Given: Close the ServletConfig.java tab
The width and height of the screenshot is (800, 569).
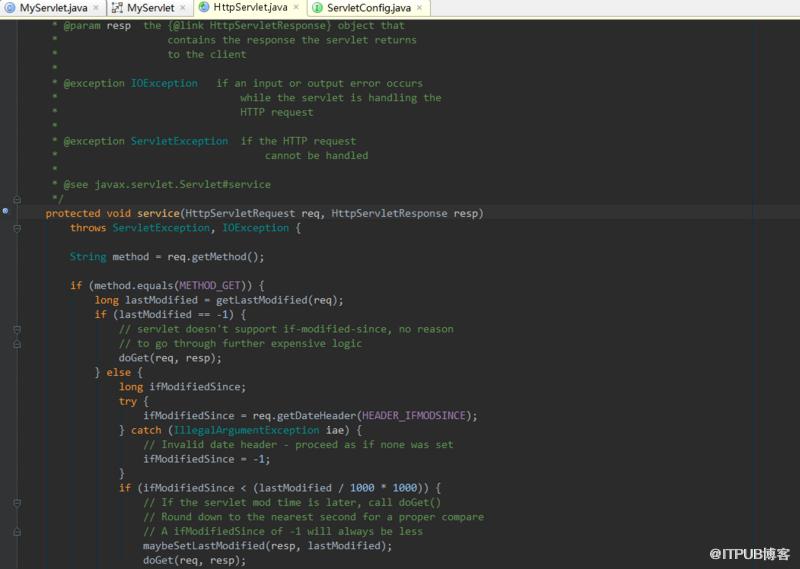Looking at the screenshot, I should click(x=419, y=8).
